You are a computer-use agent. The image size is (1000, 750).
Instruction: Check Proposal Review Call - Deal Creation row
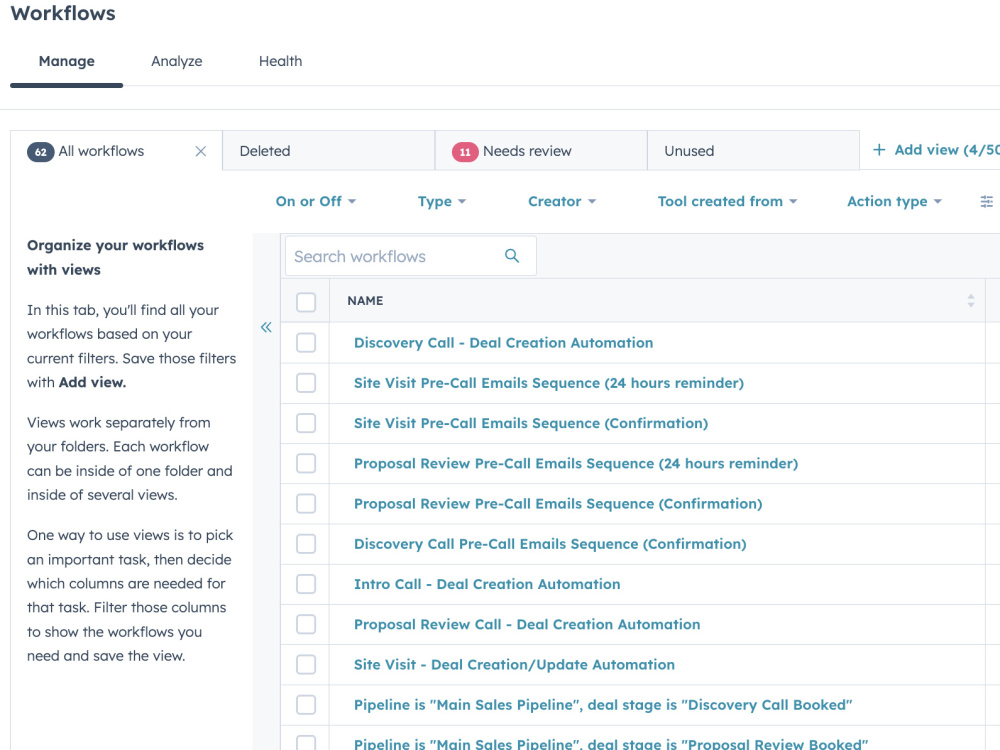click(x=306, y=624)
